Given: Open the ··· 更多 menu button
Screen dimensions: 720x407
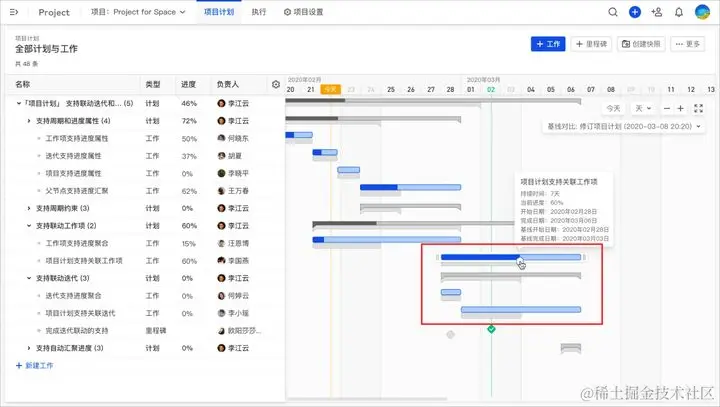Looking at the screenshot, I should click(x=687, y=44).
